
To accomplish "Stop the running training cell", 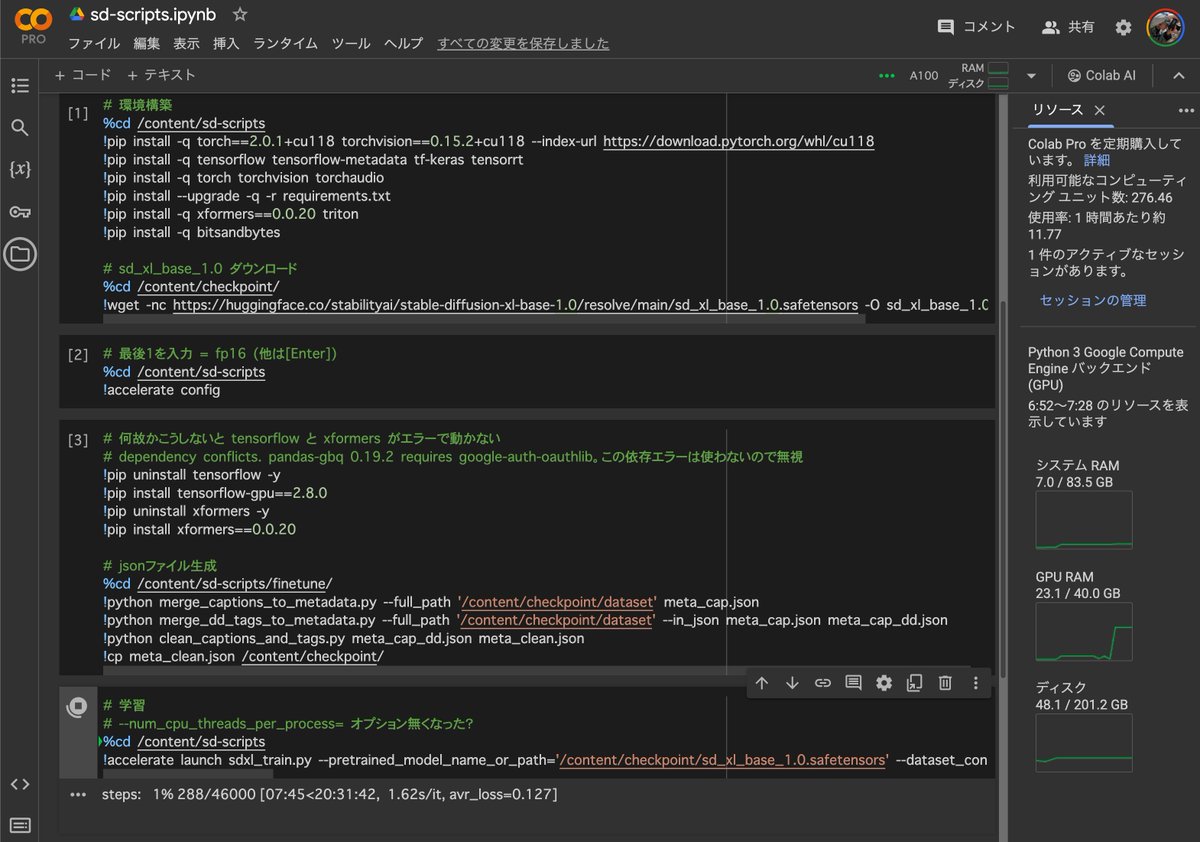I will pos(77,706).
